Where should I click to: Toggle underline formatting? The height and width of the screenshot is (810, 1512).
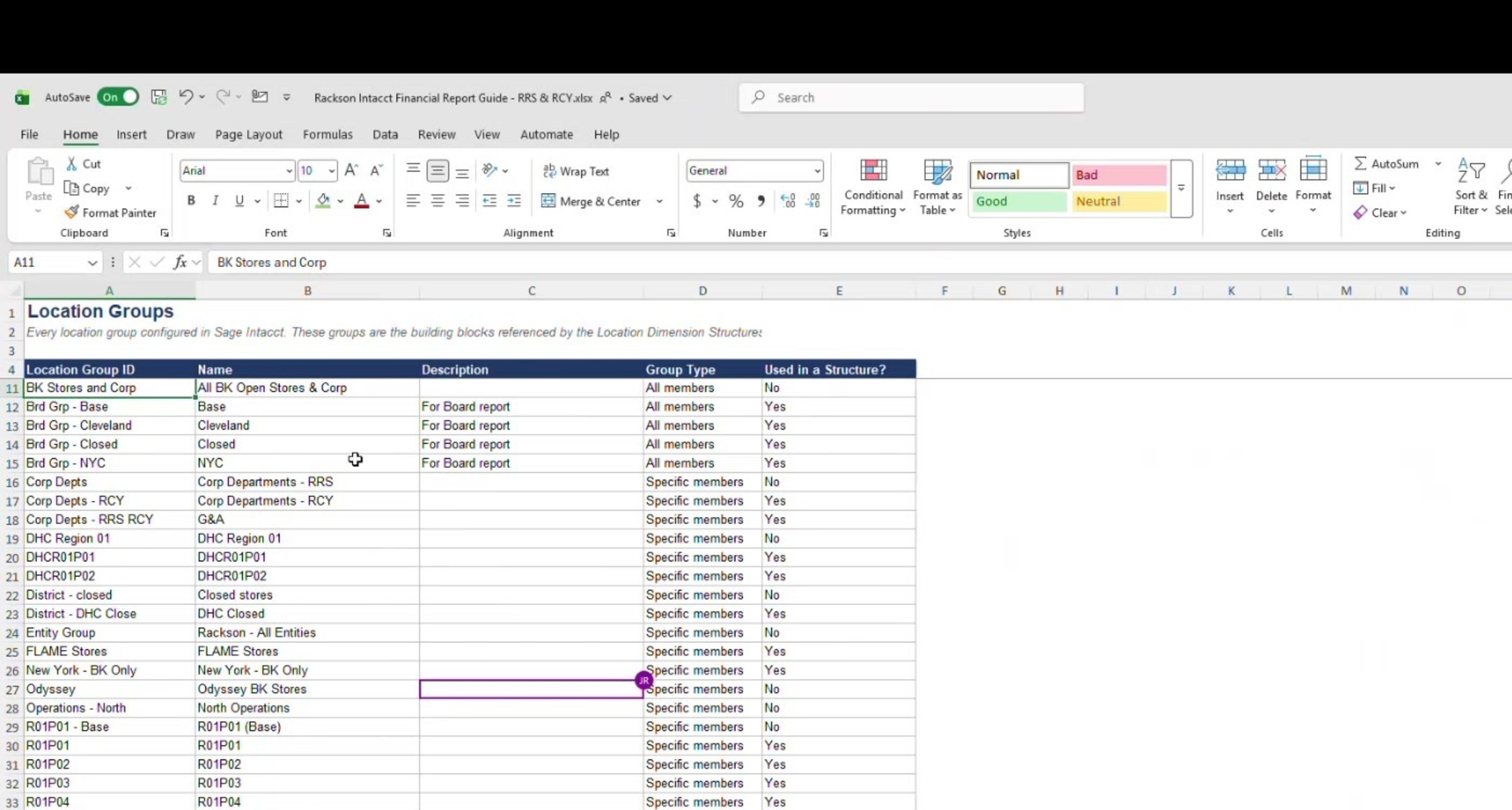point(239,201)
